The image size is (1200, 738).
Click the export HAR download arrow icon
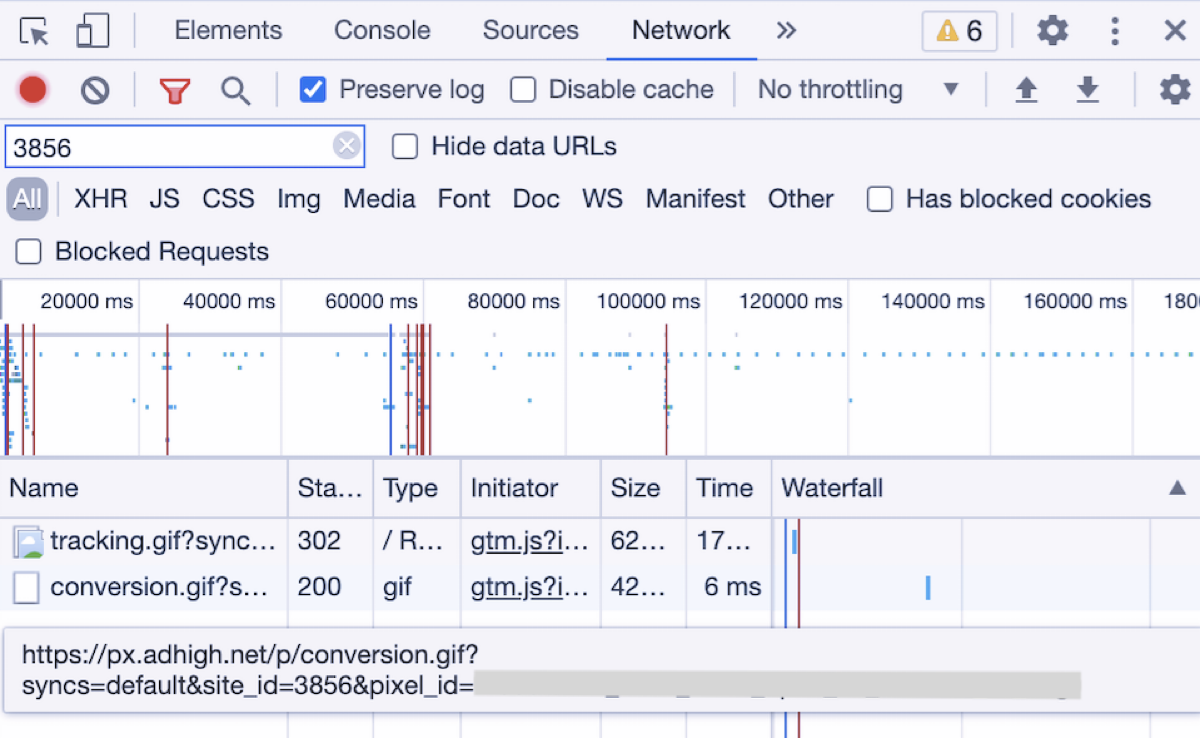pos(1088,90)
